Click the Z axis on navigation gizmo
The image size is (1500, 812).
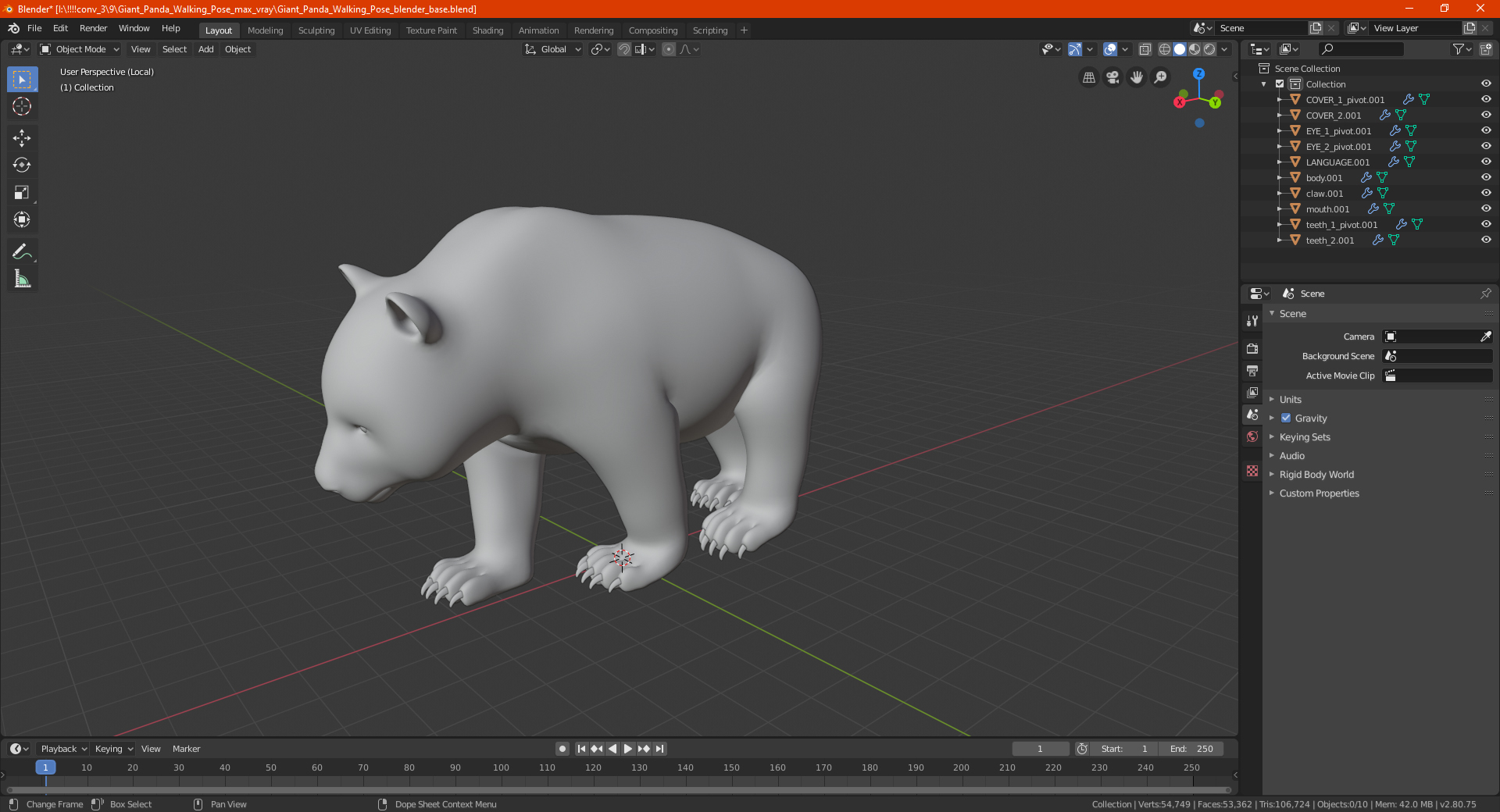(1198, 73)
